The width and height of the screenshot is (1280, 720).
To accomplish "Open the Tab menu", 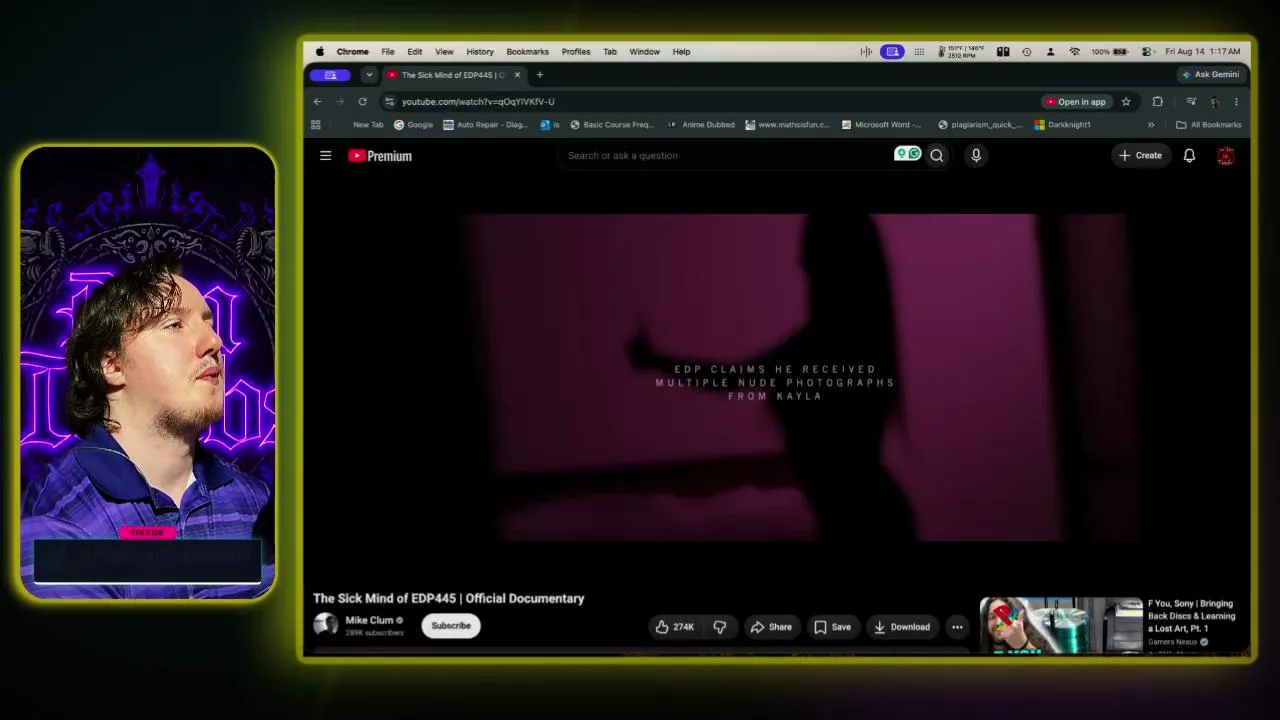I will (610, 51).
